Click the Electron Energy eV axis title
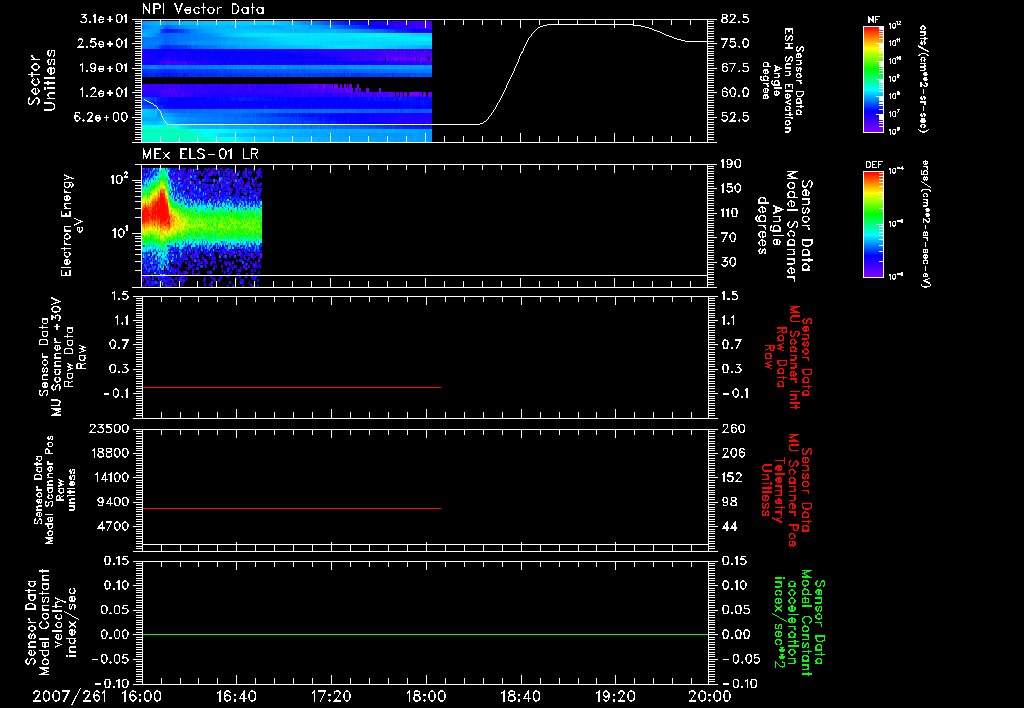 [71, 225]
